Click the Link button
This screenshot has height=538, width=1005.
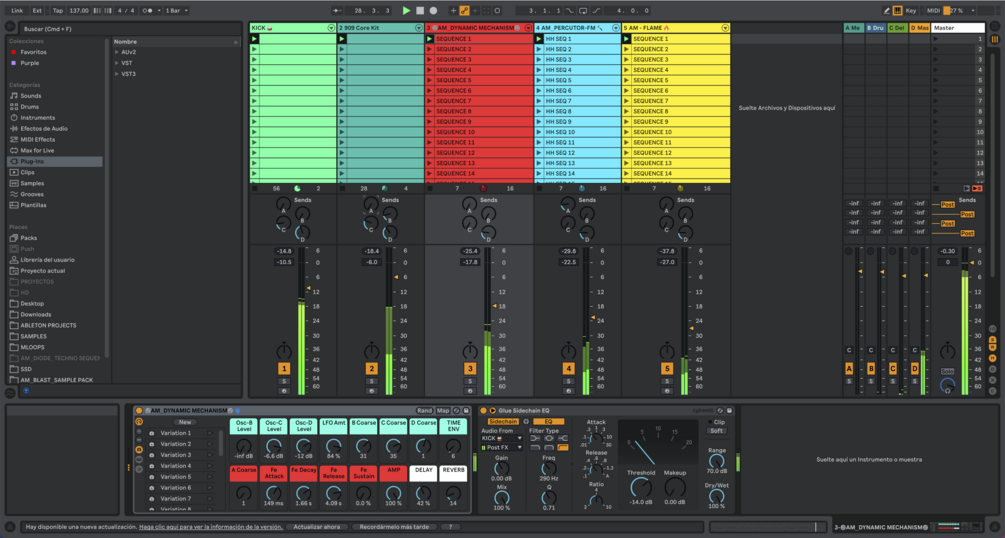point(17,10)
